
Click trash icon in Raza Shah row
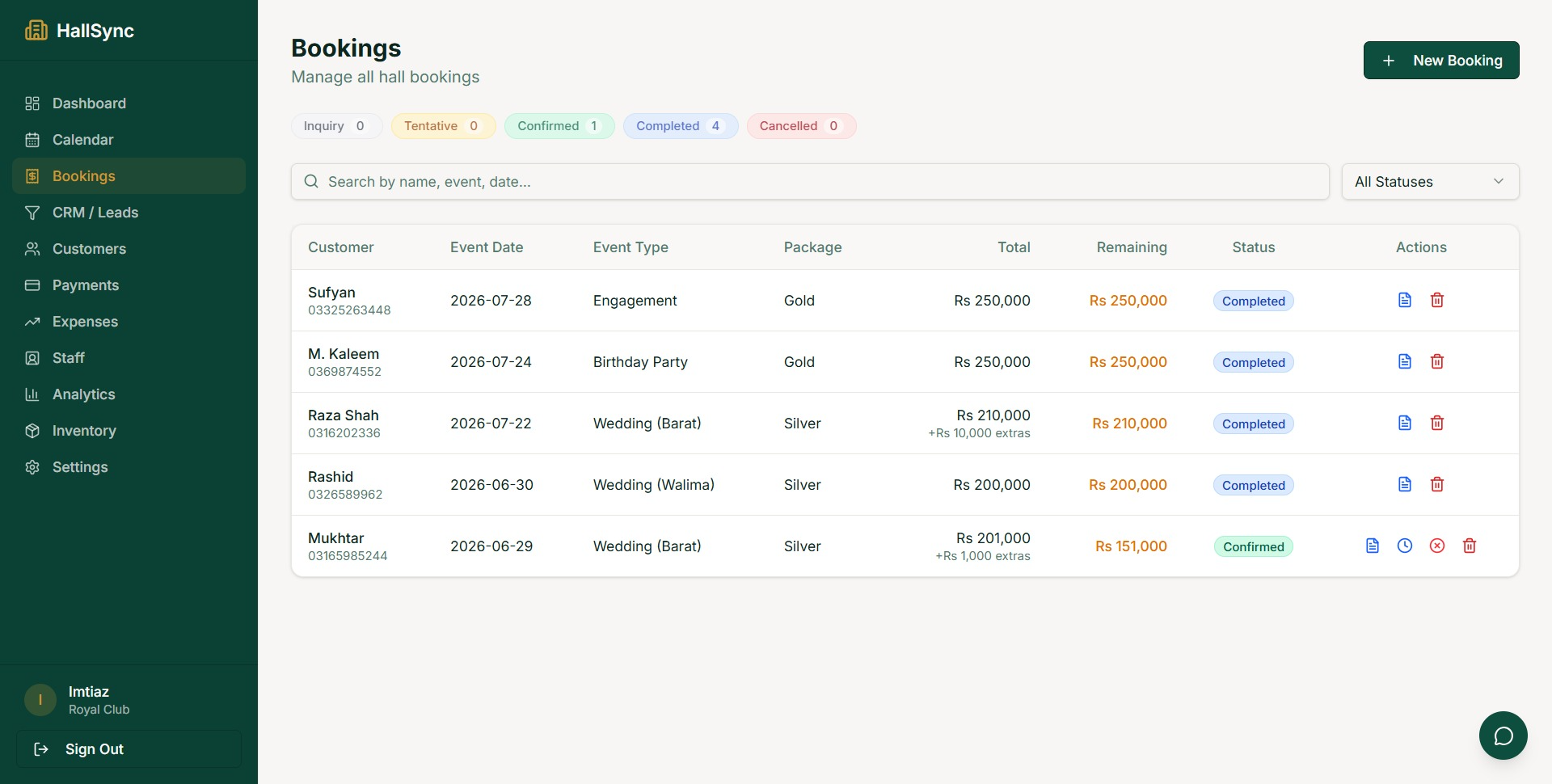pos(1437,423)
